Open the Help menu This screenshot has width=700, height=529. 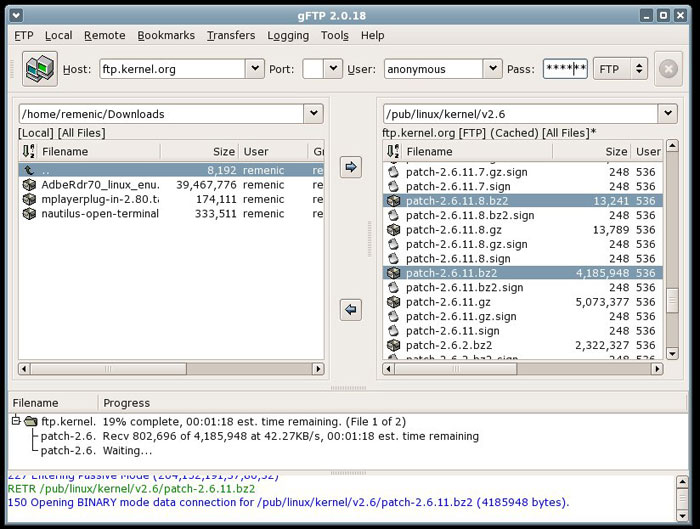pyautogui.click(x=372, y=35)
